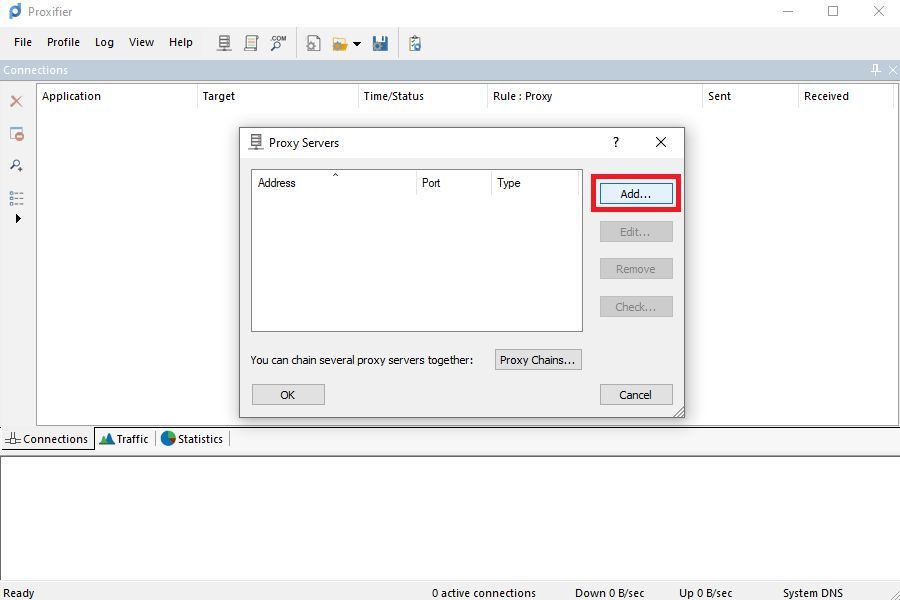The image size is (900, 600).
Task: Click the list-view sidebar icon
Action: tap(17, 198)
